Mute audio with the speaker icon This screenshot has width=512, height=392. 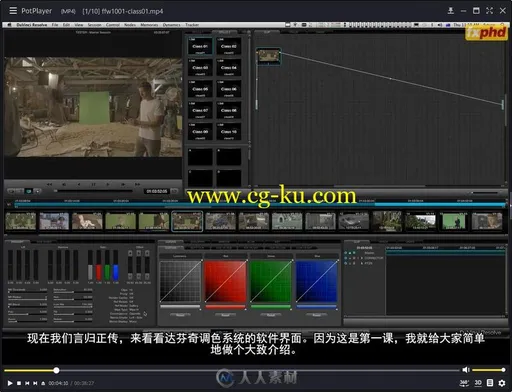coord(466,369)
